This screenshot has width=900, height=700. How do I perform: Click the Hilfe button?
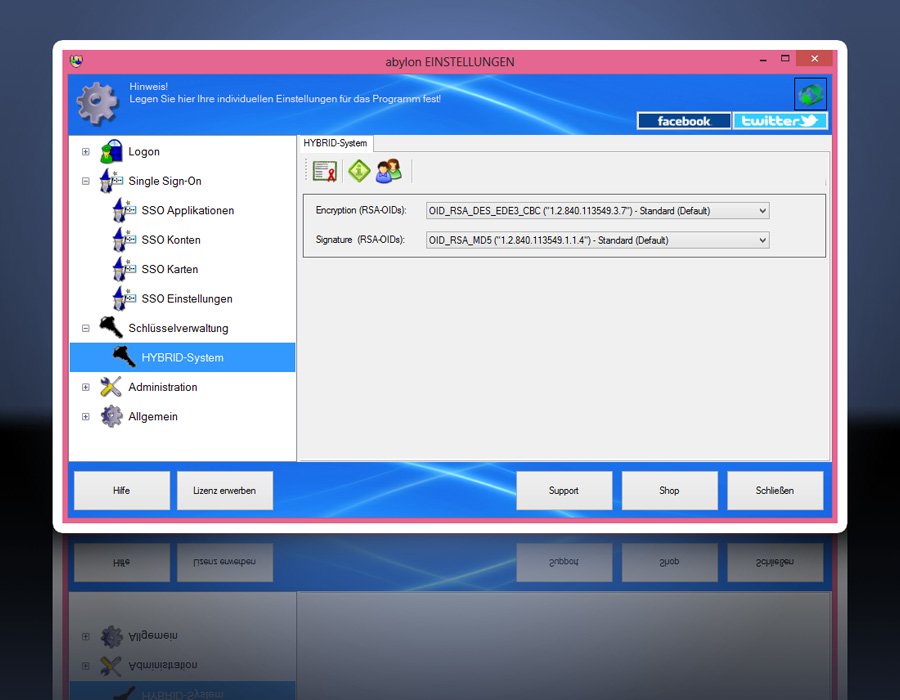[122, 491]
